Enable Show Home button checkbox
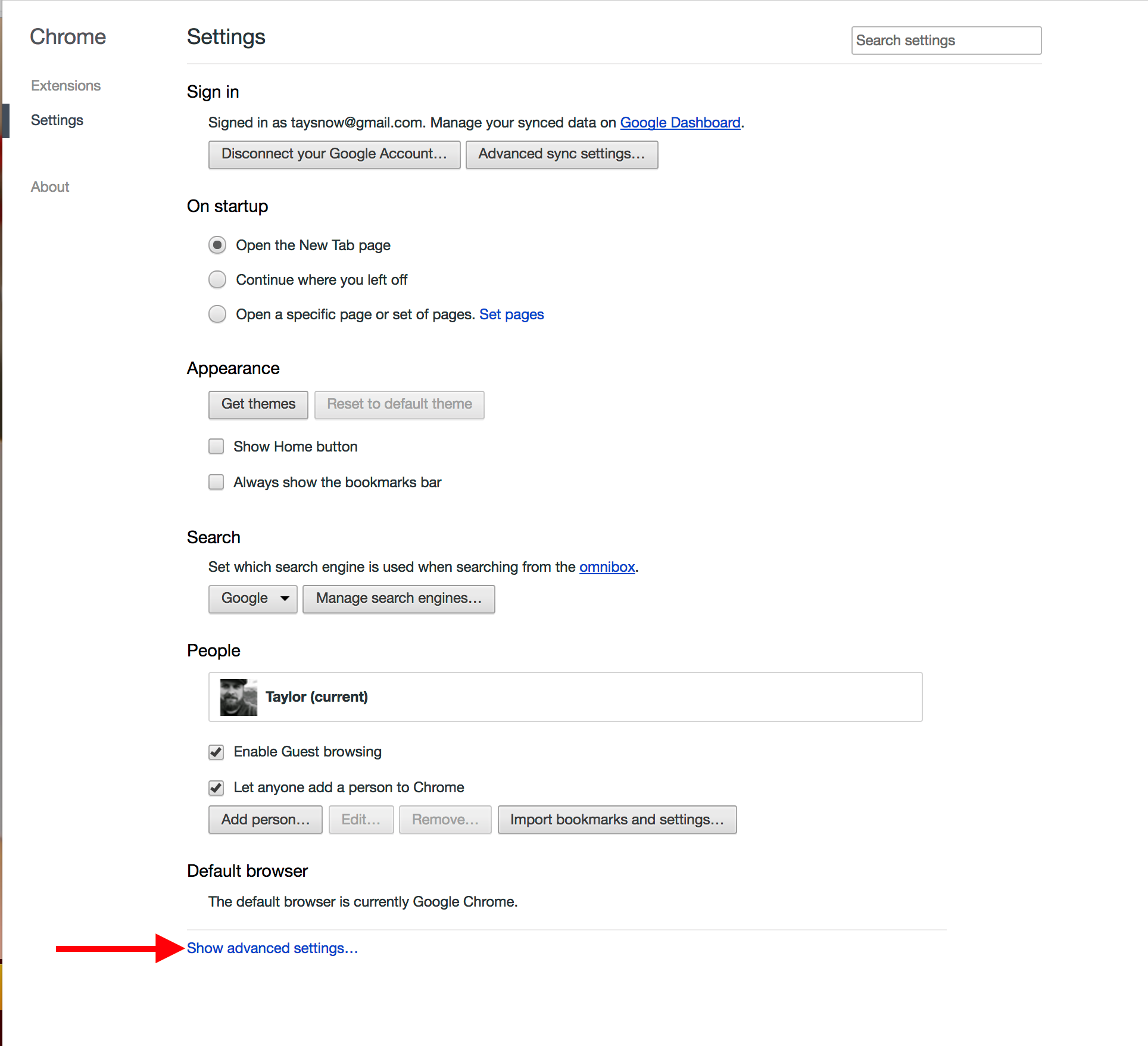 216,447
